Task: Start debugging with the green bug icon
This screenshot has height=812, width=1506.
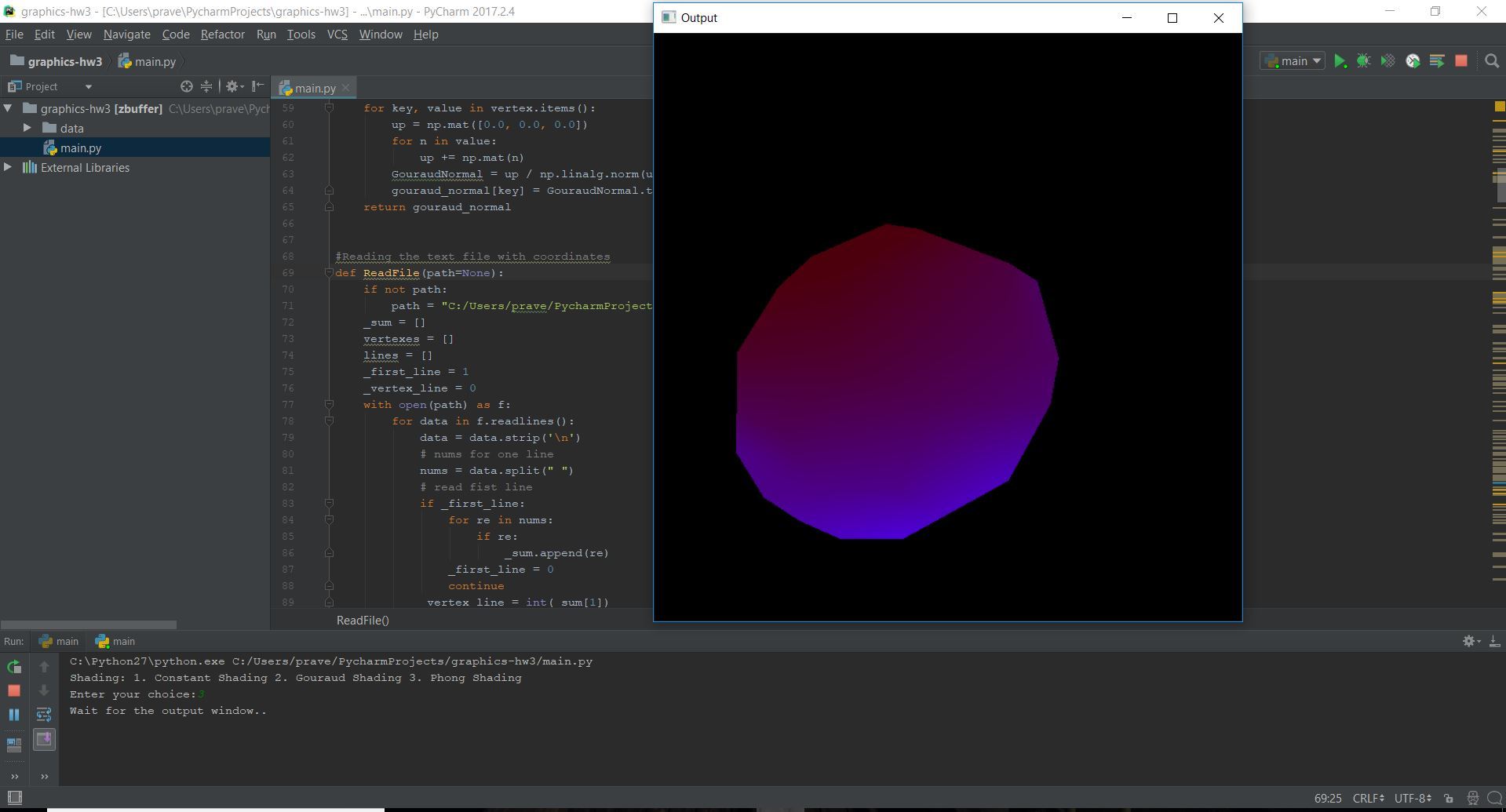Action: (x=1364, y=61)
